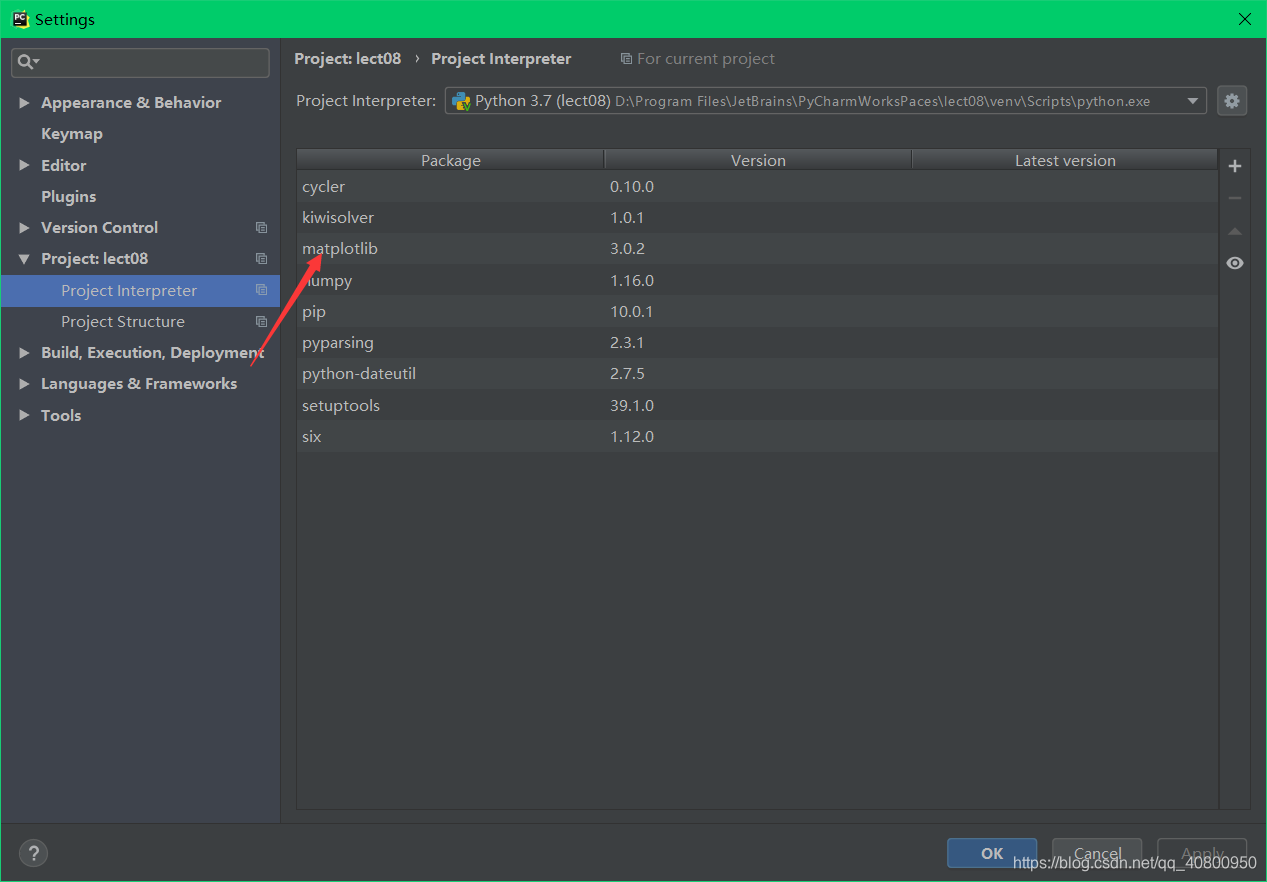Click the copy icon beside Project Structure
Screen dimensions: 1267x882
coord(261,321)
